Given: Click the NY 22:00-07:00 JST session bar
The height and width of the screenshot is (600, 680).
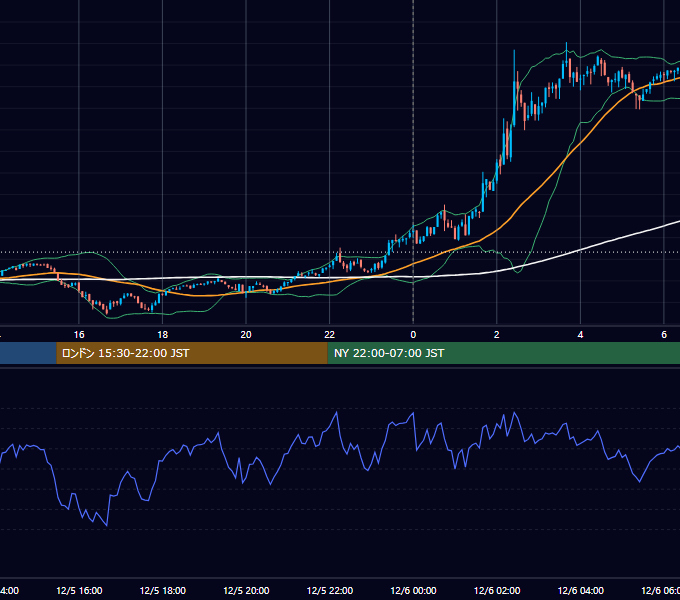Looking at the screenshot, I should pyautogui.click(x=503, y=353).
